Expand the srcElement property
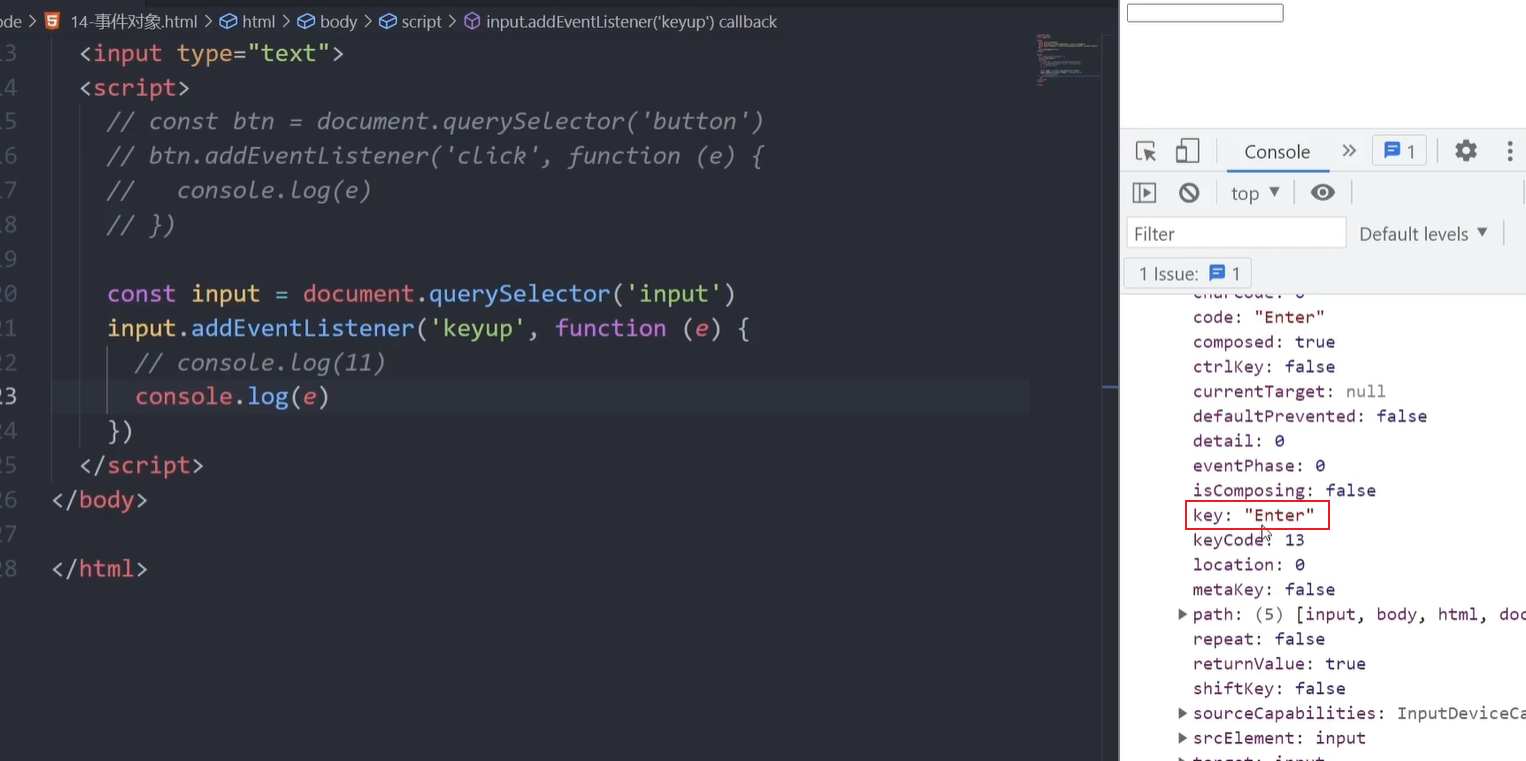Screen dimensions: 1526x761 [x=1183, y=738]
